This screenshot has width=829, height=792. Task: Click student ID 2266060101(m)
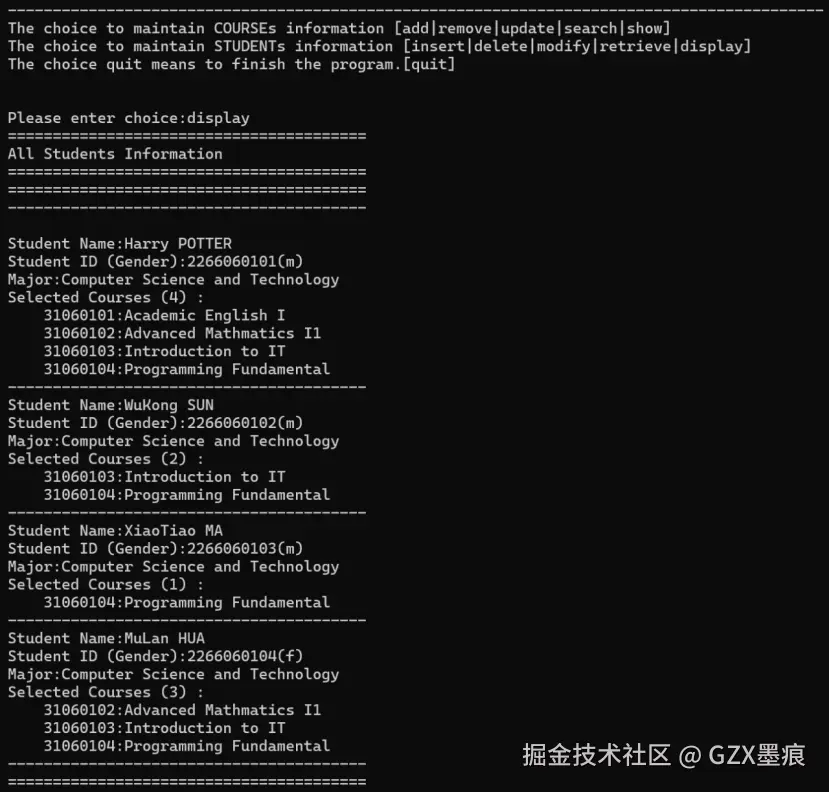click(x=245, y=262)
